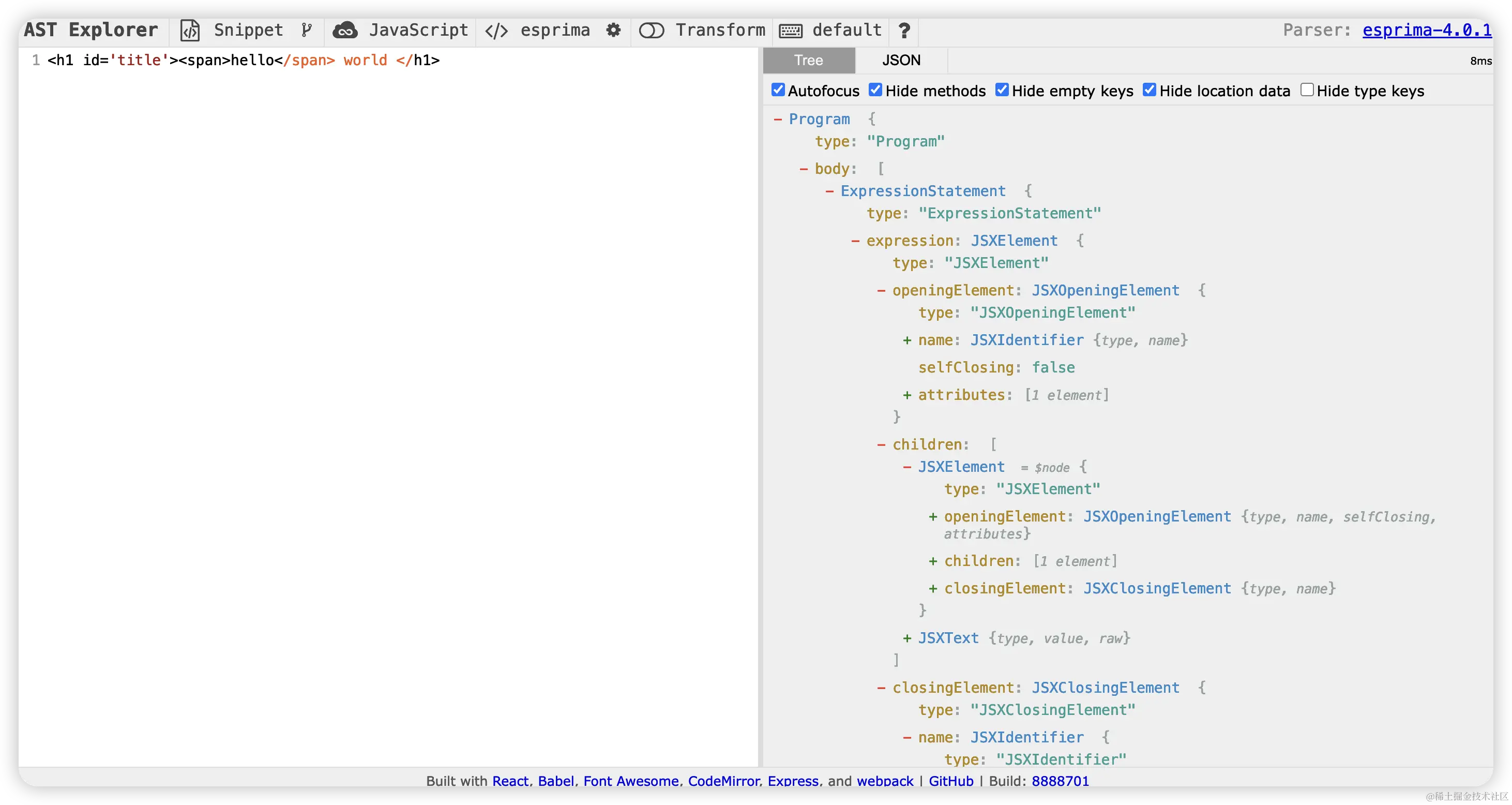
Task: Click the JavaScript language cloud icon
Action: [x=345, y=31]
